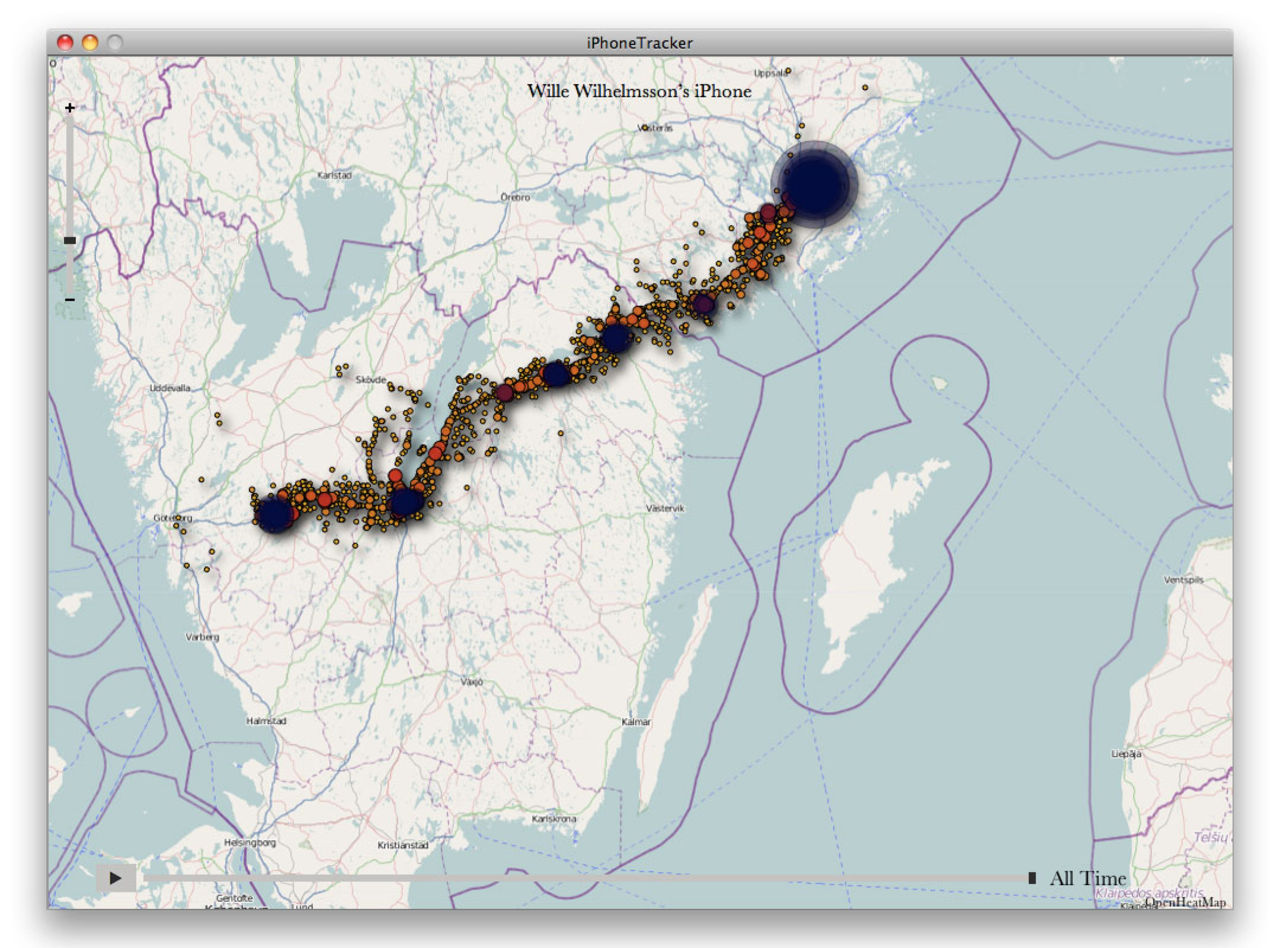This screenshot has width=1280, height=948.
Task: Click the "All Time" time range label
Action: (1087, 878)
